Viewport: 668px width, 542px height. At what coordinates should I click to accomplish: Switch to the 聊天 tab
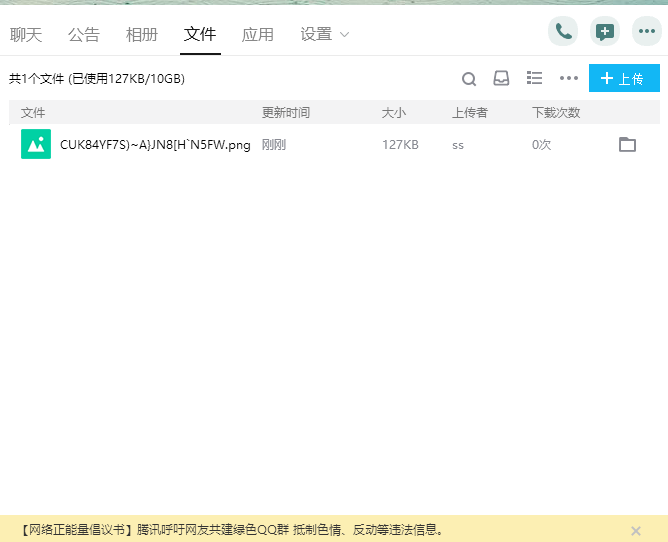click(26, 35)
